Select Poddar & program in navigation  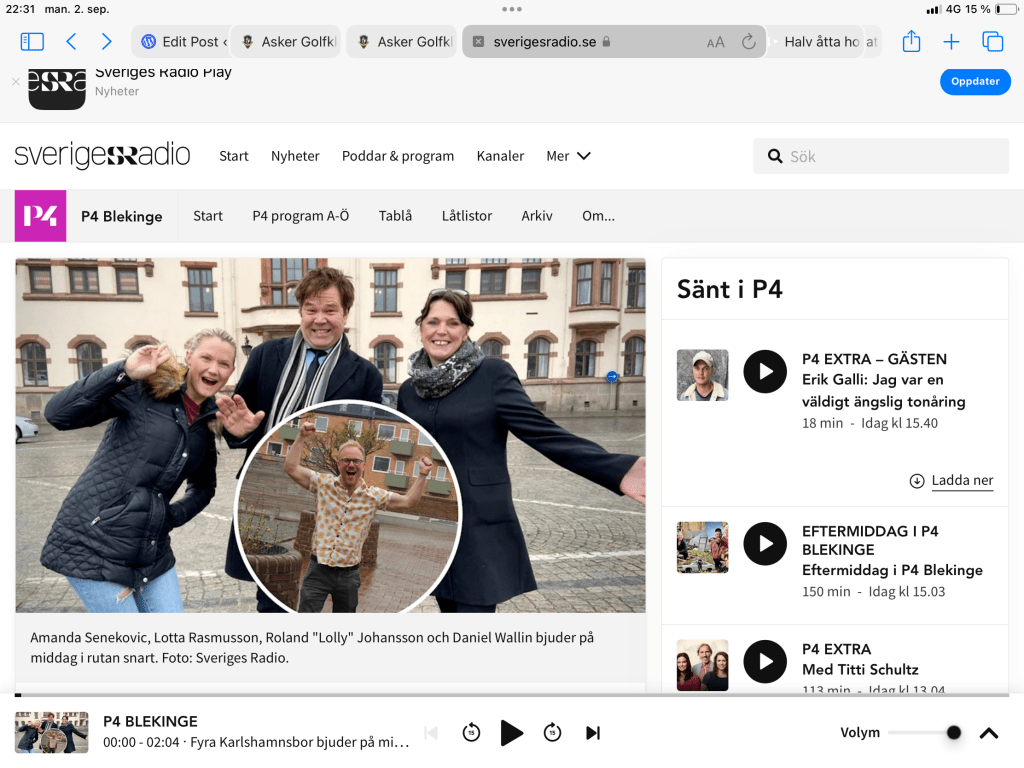397,156
